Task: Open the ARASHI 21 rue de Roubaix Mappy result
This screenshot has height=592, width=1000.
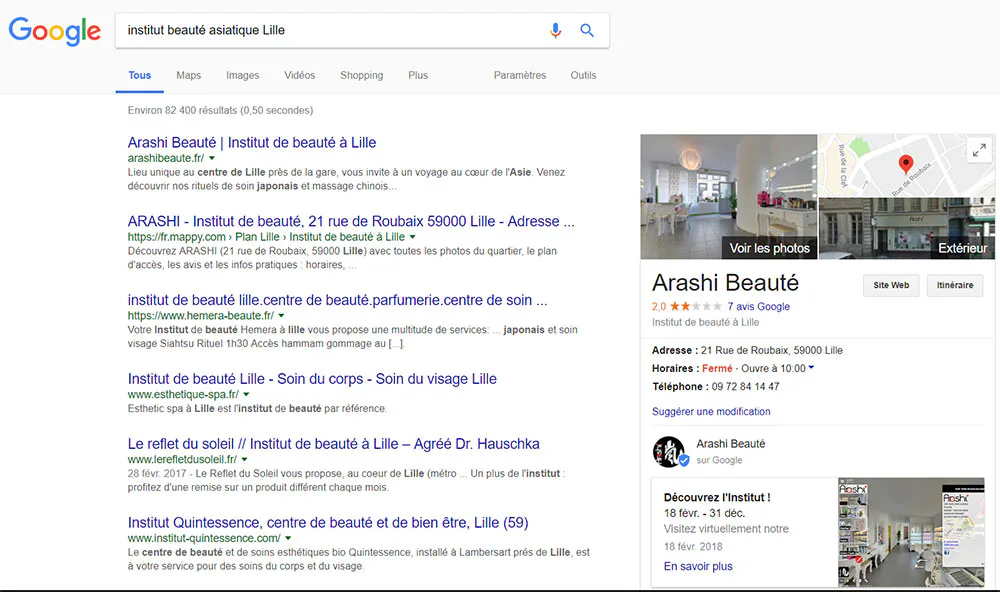Action: (x=351, y=221)
